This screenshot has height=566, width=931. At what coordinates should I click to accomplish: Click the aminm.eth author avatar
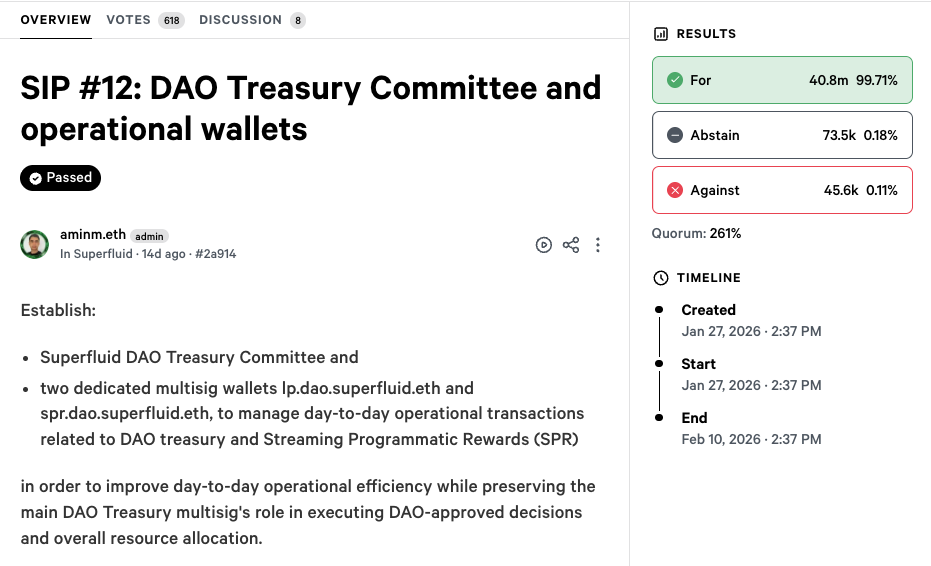click(35, 244)
